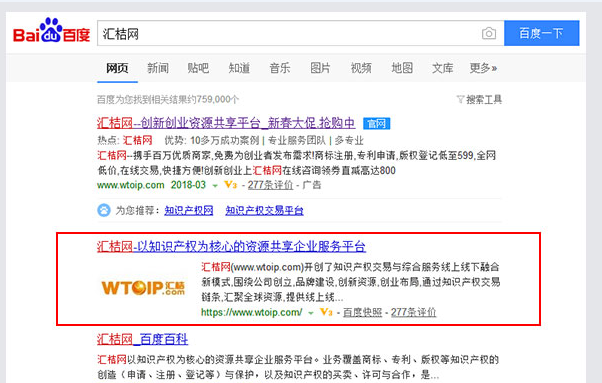This screenshot has width=602, height=383.
Task: Click https://www.wtoip.com/ URL link
Action: 251,312
